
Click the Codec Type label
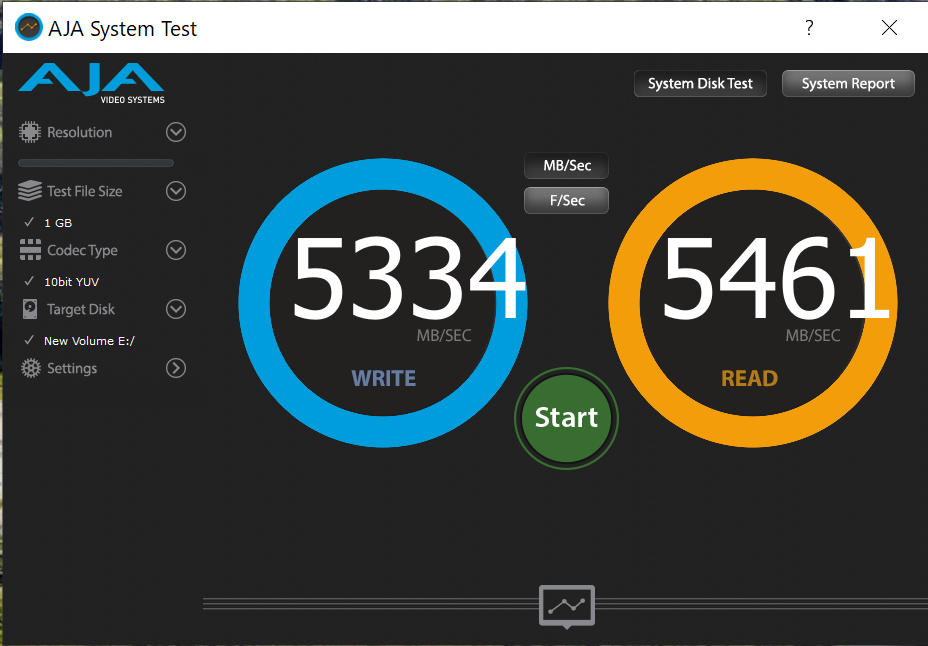point(82,250)
